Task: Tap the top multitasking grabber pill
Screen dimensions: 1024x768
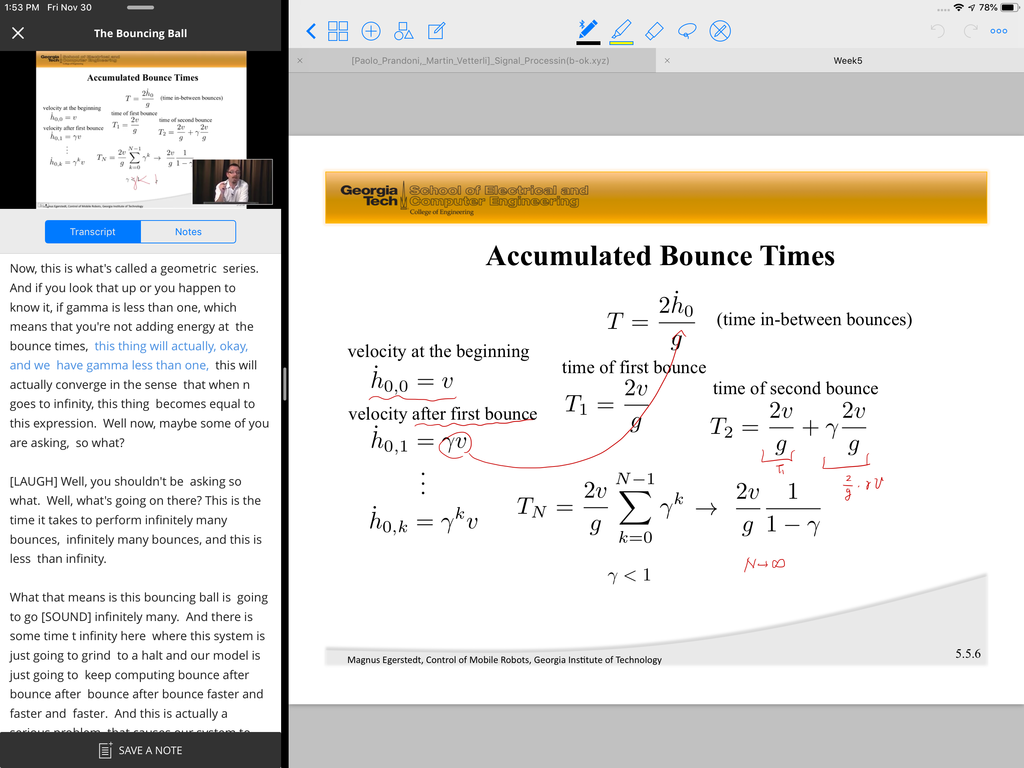Action: pos(140,8)
